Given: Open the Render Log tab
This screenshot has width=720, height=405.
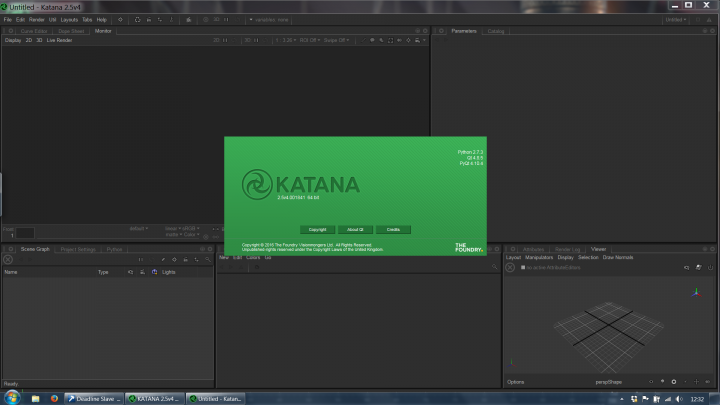Looking at the screenshot, I should (x=567, y=249).
